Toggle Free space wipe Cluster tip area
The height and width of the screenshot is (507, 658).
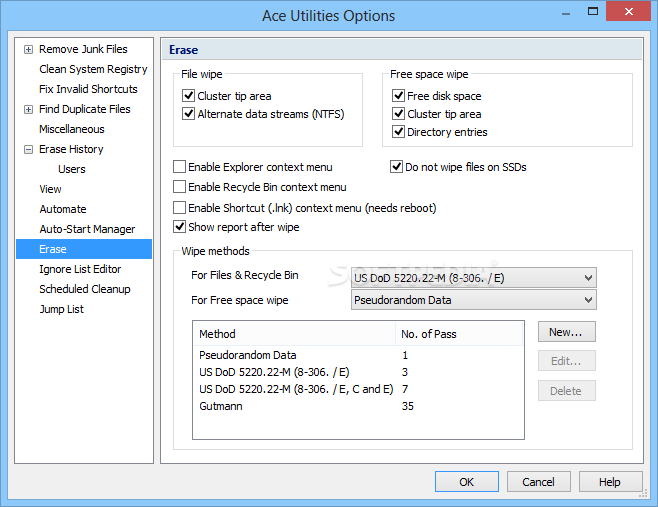coord(398,114)
